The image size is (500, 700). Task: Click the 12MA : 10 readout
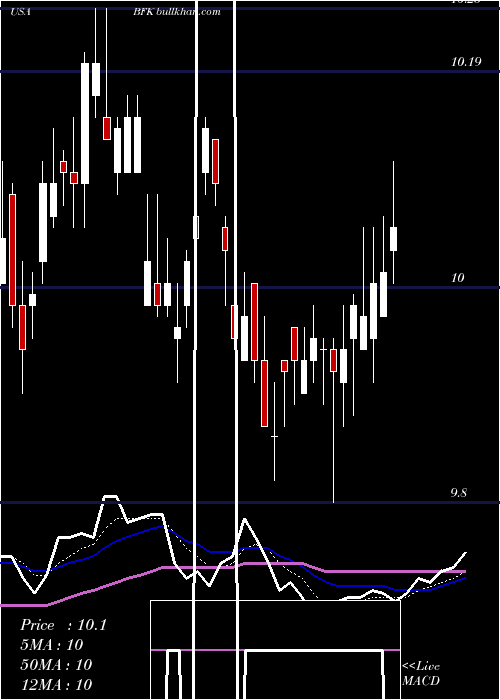coord(56,684)
